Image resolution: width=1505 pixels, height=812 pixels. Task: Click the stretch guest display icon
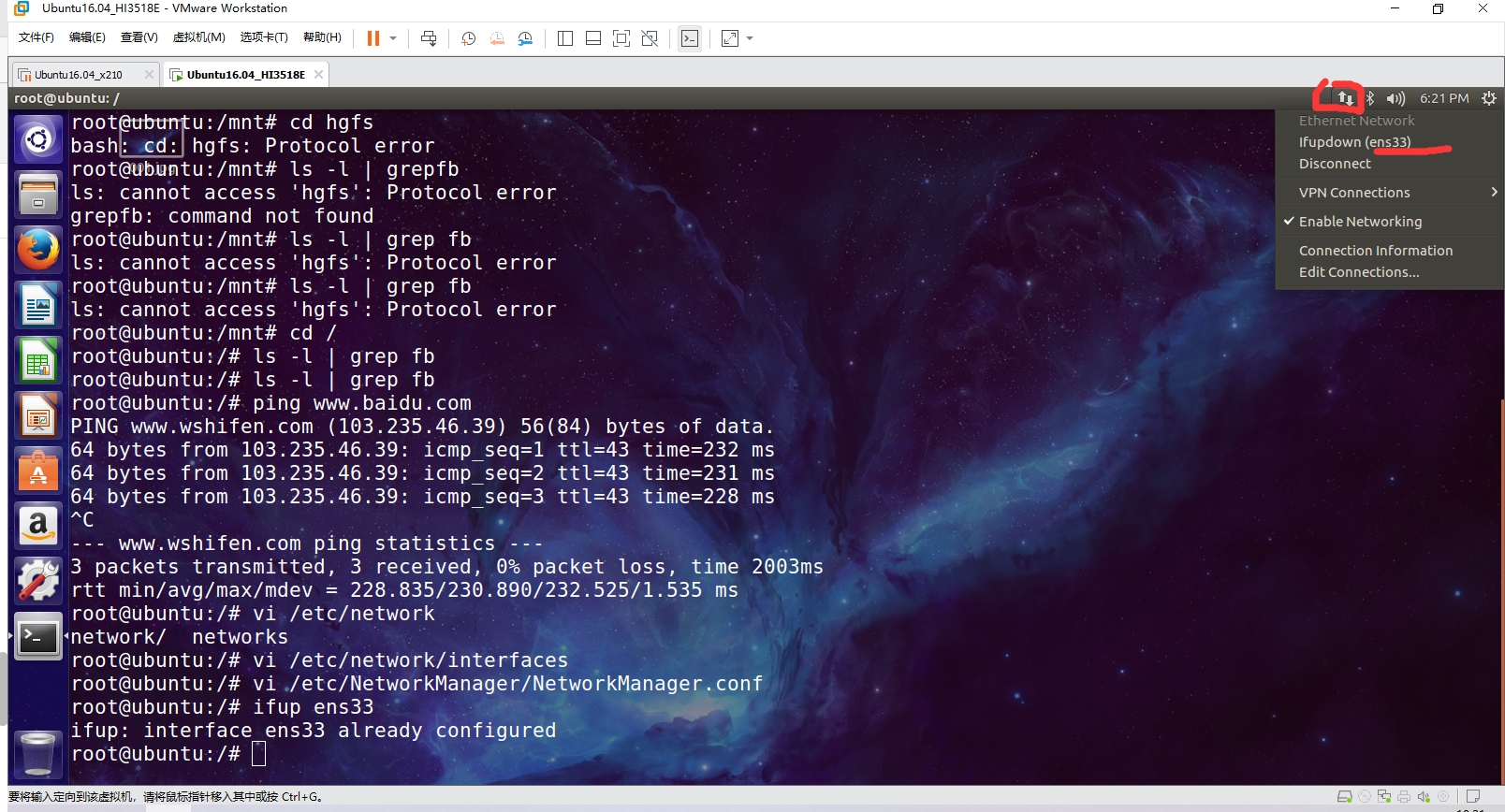(x=730, y=38)
